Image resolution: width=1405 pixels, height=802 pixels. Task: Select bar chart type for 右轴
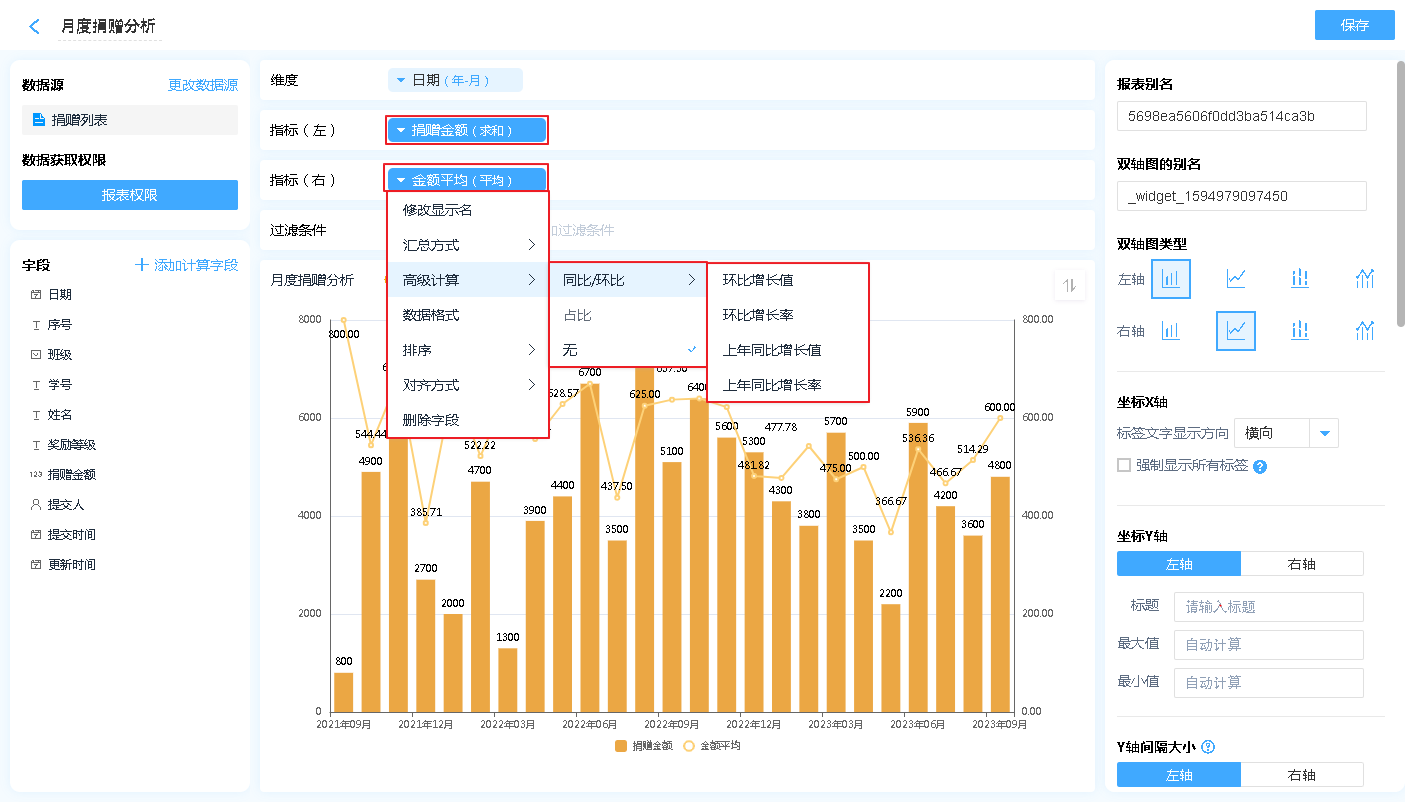point(1171,331)
